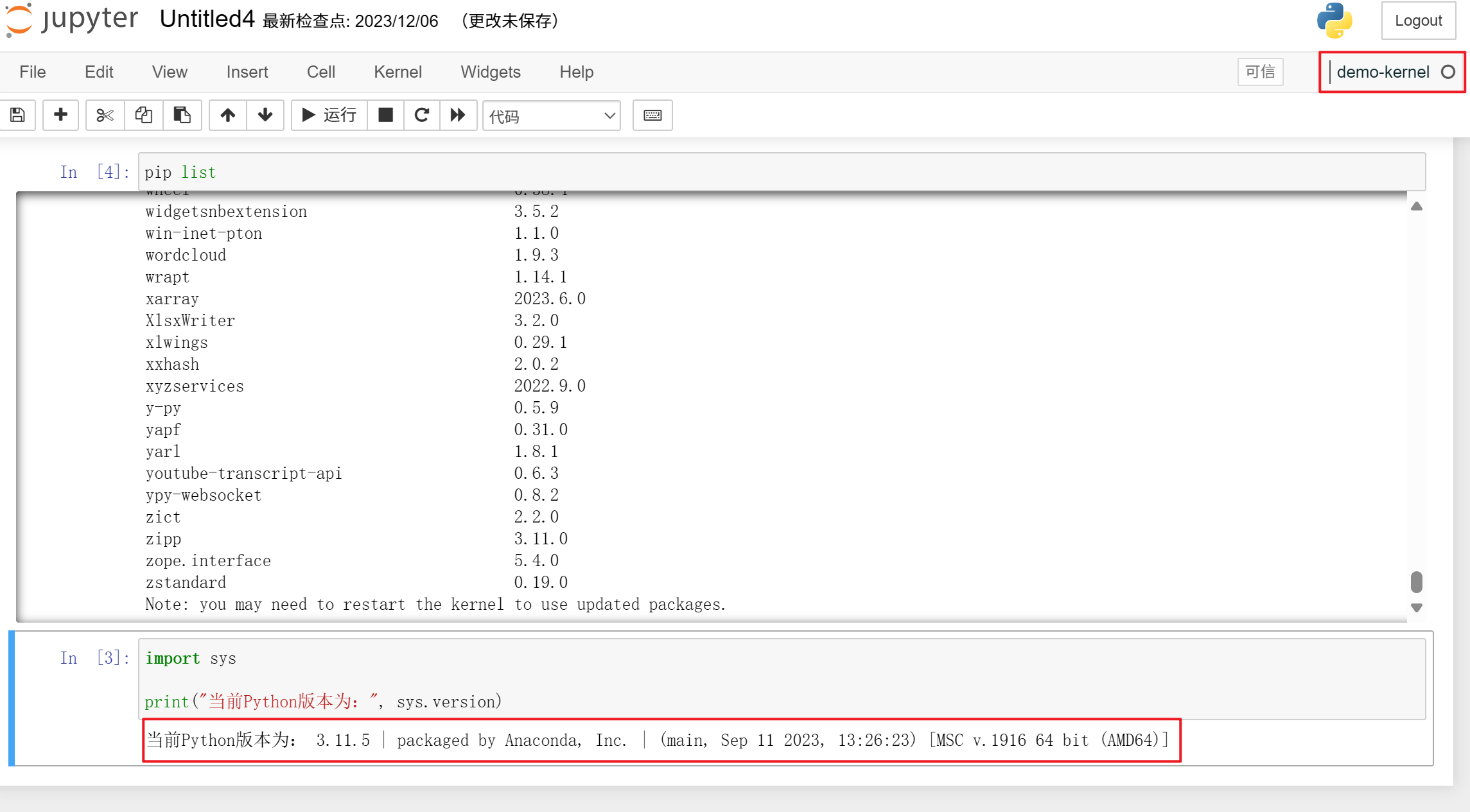Open cell type dropdown showing 代码
1470x812 pixels.
tap(552, 116)
